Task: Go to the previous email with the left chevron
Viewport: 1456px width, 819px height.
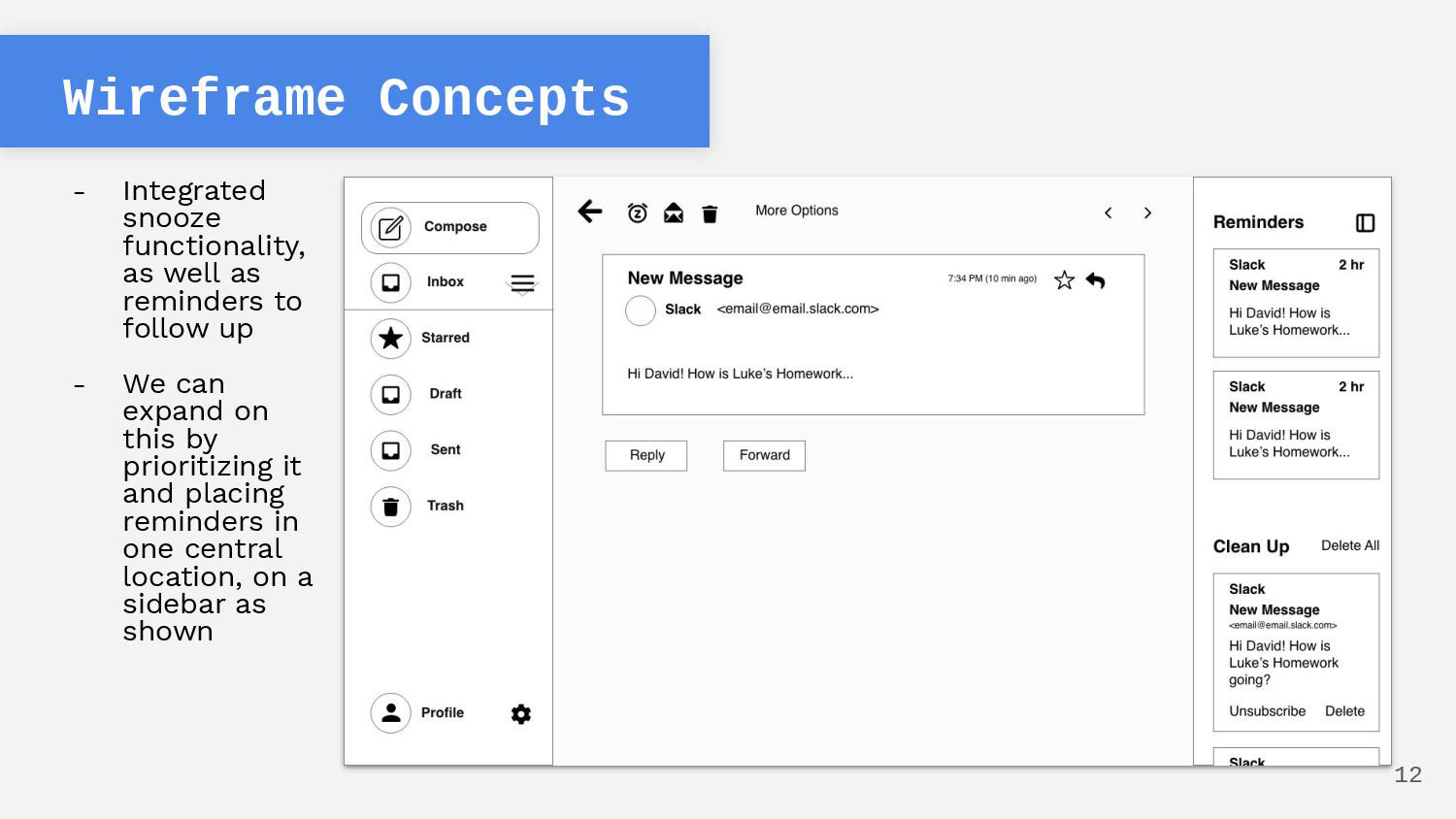Action: 1108,213
